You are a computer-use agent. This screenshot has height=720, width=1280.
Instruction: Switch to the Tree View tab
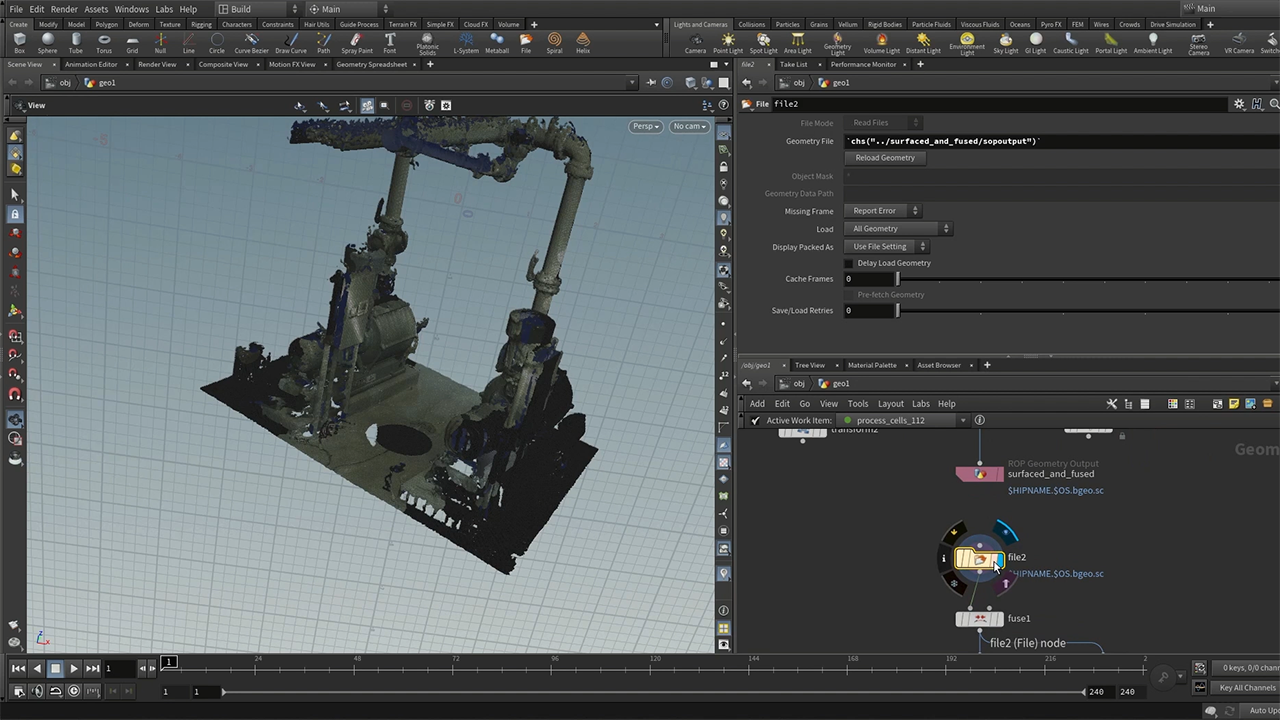[x=809, y=365]
